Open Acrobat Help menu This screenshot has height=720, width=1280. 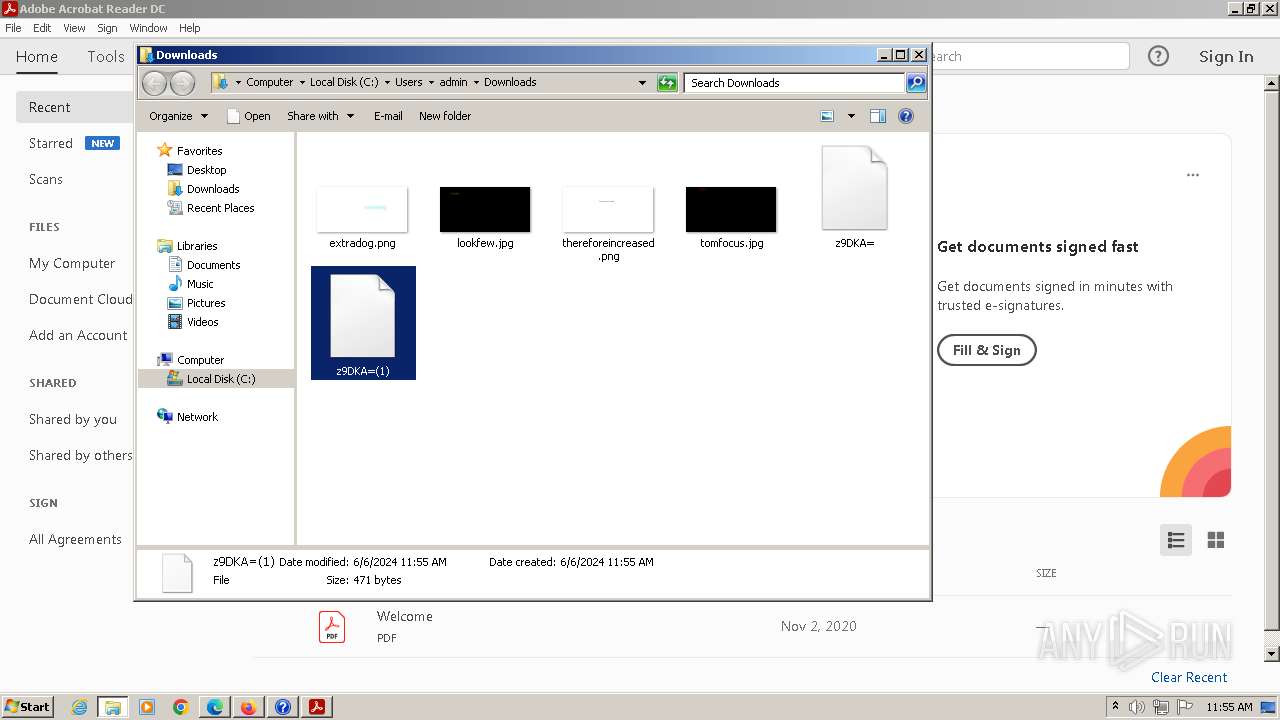(190, 28)
